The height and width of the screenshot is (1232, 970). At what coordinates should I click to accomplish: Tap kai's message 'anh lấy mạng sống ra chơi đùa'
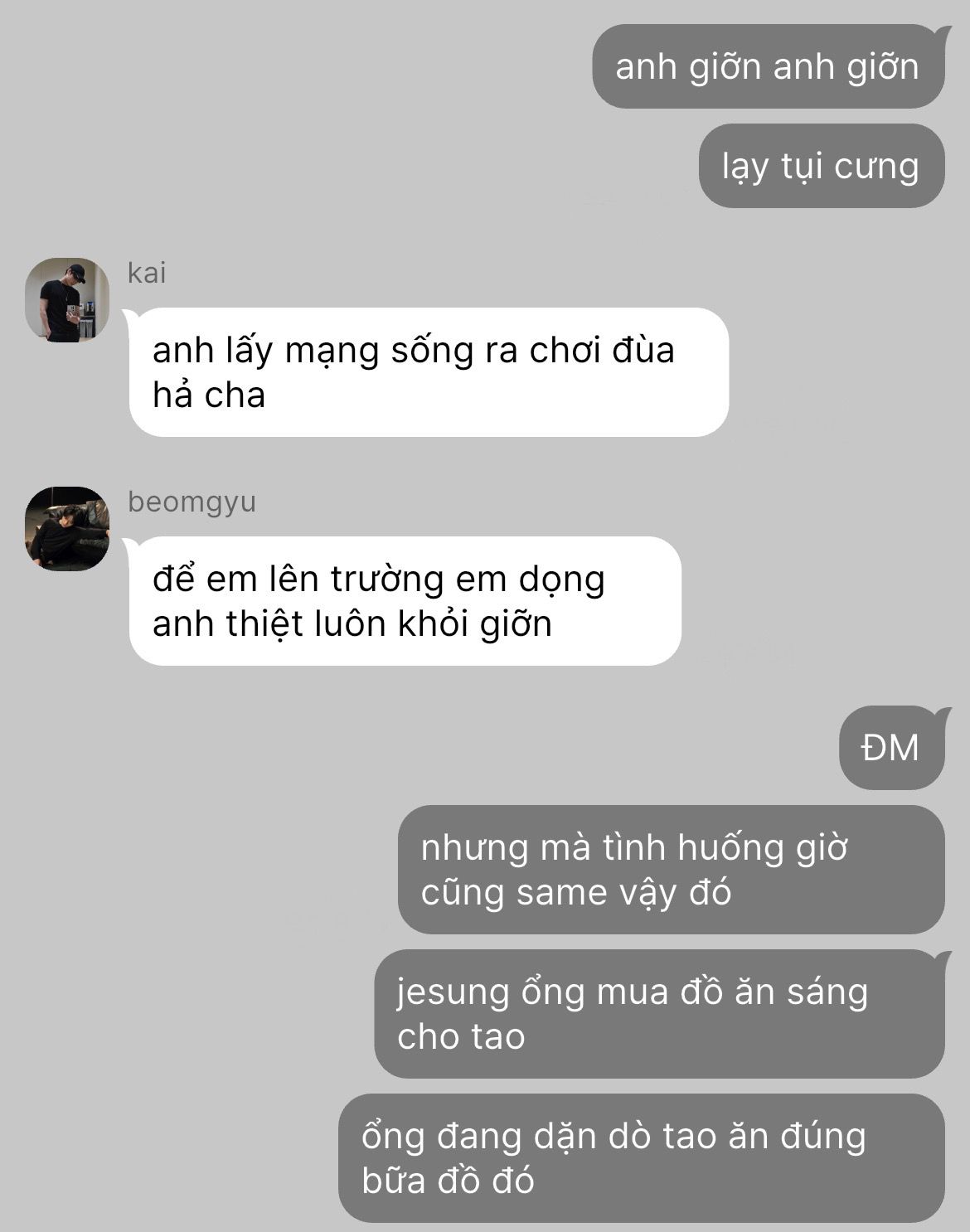429,372
